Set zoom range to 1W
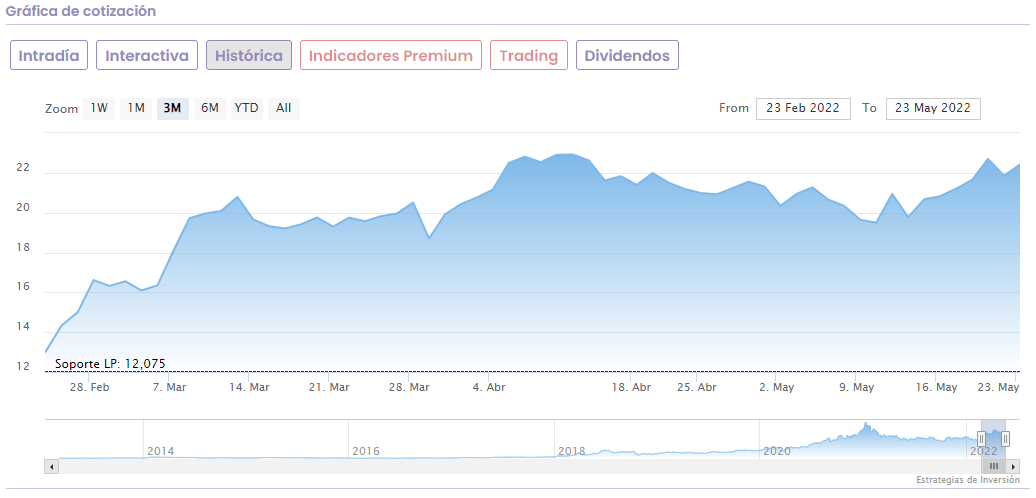The width and height of the screenshot is (1036, 498). (99, 108)
